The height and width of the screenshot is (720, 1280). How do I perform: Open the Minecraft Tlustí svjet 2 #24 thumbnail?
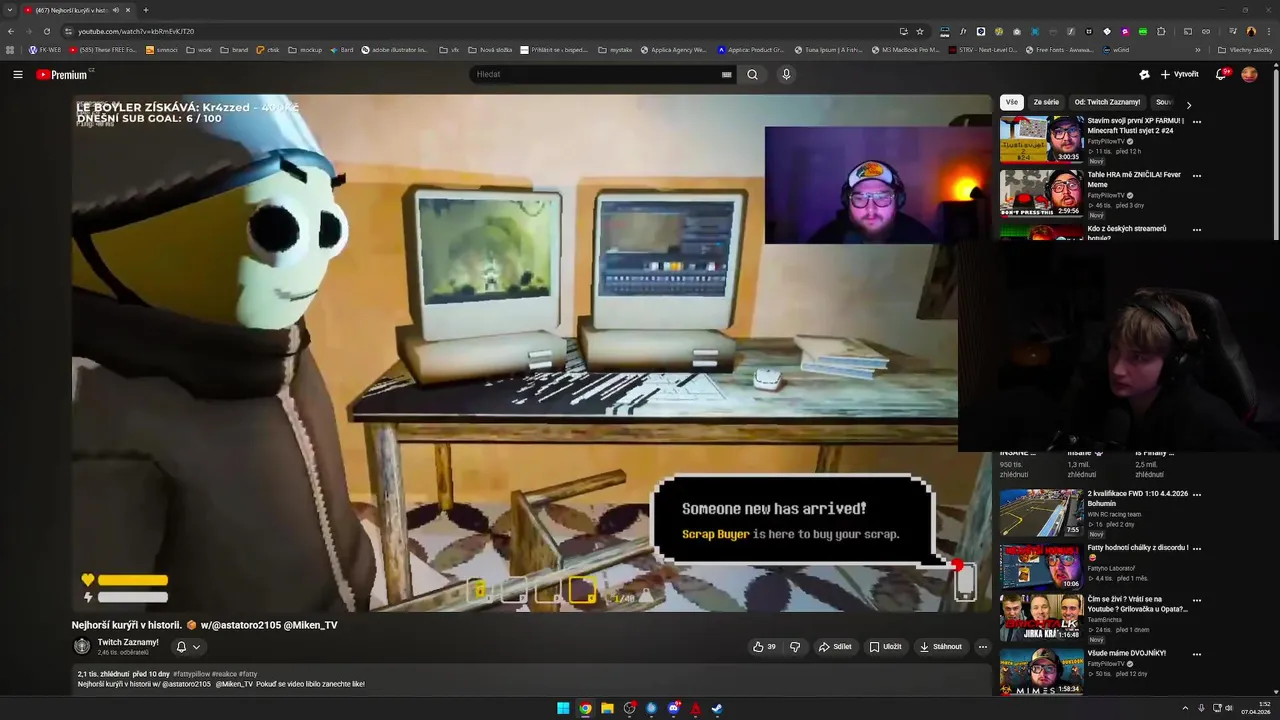click(1041, 139)
